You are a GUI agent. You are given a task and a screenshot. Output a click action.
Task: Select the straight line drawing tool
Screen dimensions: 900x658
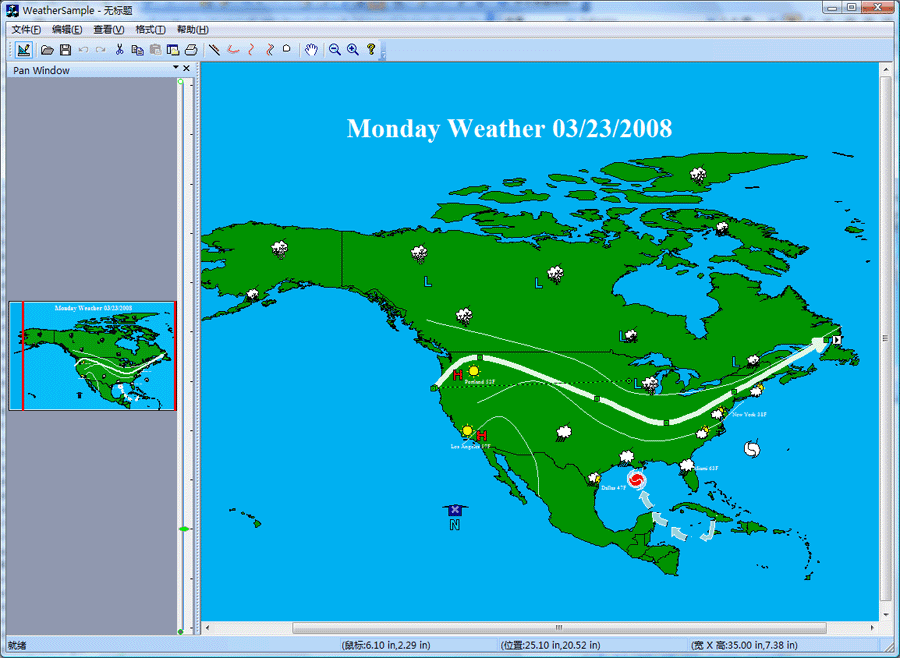[x=214, y=50]
